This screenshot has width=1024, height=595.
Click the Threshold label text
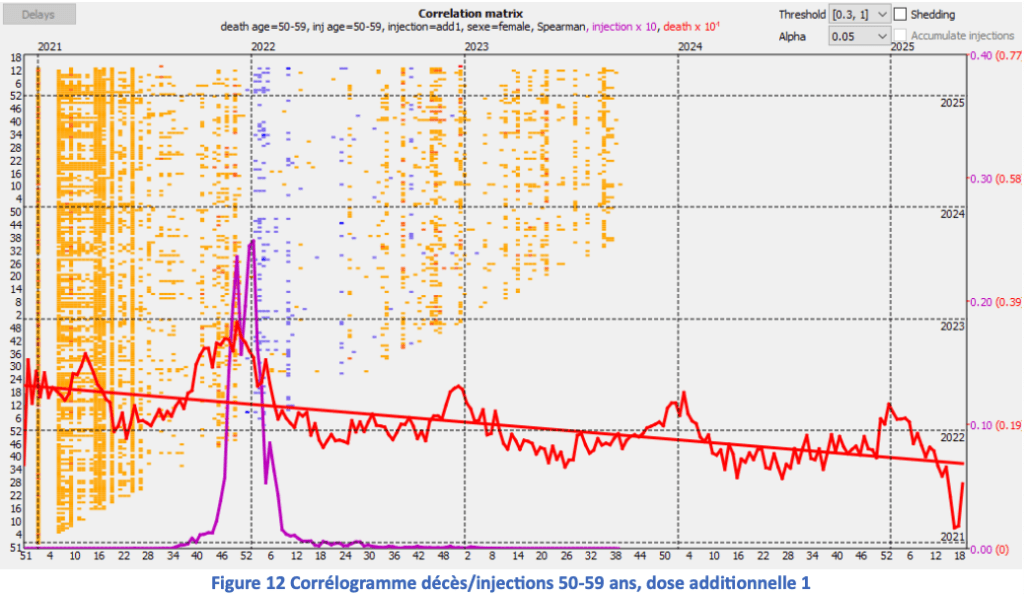point(801,15)
